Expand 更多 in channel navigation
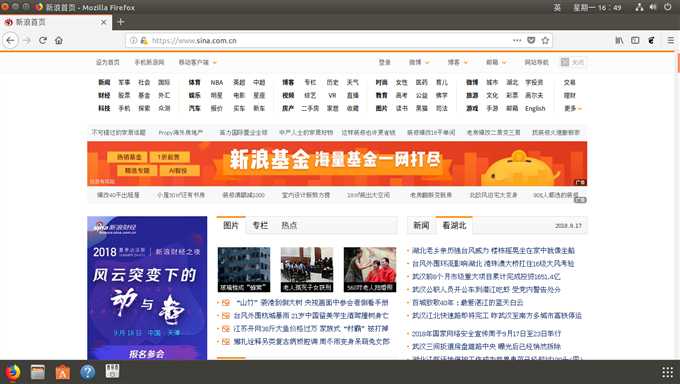Viewport: 680px width, 384px height. click(572, 108)
